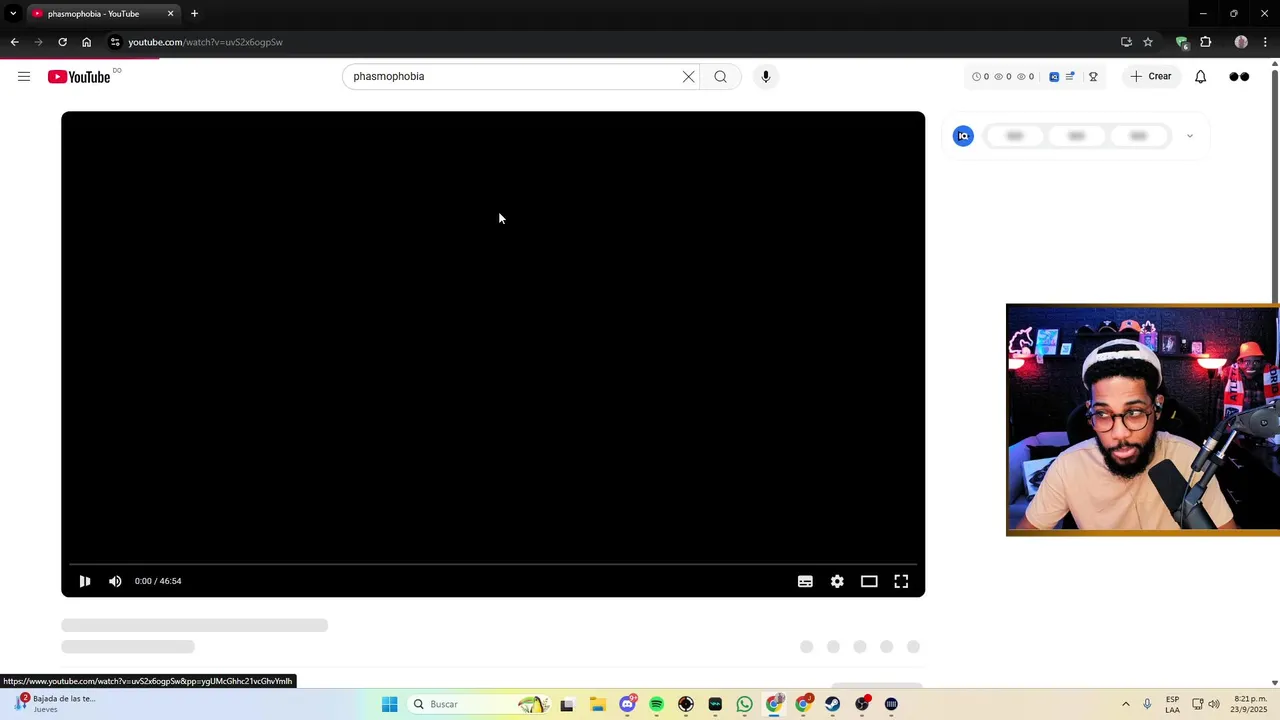Open the tab search dropdown
1280x720 pixels.
tap(13, 14)
